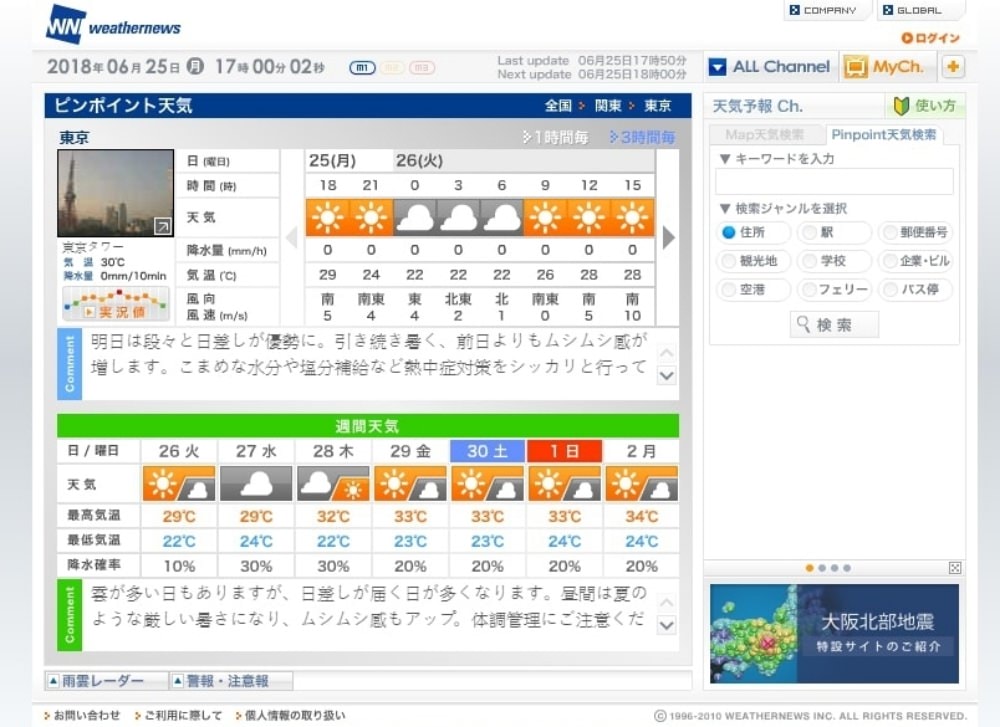Close the banner with the X icon
This screenshot has height=727, width=1000.
click(954, 568)
